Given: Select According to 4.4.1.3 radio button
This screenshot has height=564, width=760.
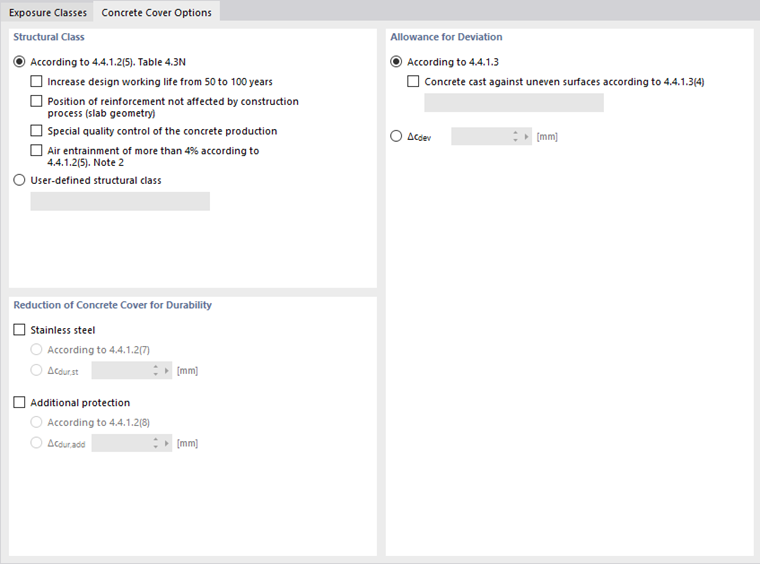Looking at the screenshot, I should pos(397,62).
